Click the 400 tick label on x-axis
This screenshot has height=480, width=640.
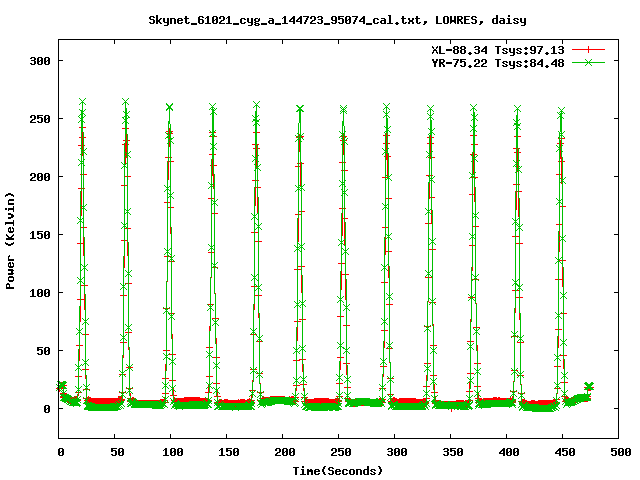click(506, 453)
